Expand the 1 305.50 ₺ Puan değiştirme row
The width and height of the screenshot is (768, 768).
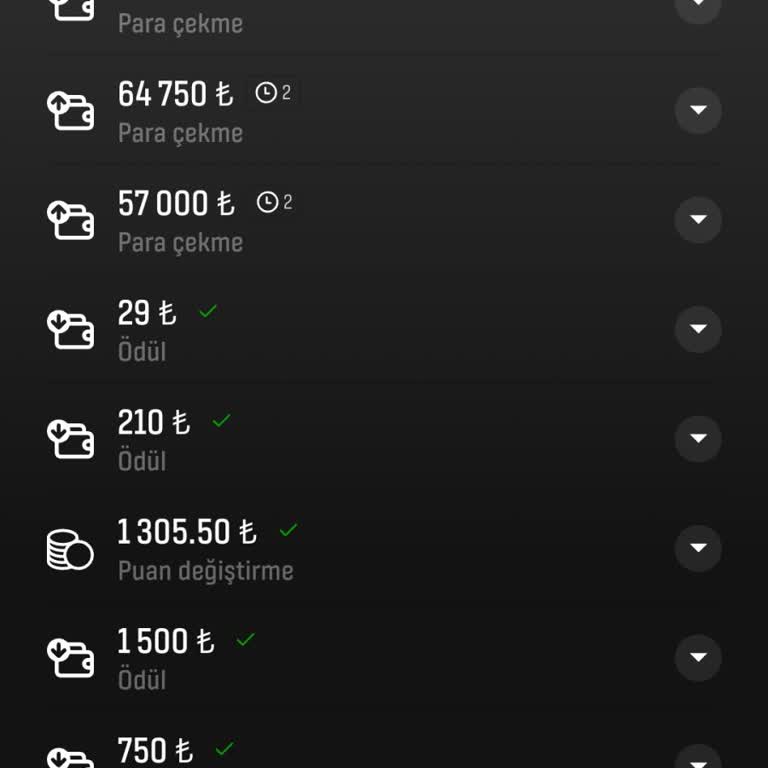[x=698, y=548]
